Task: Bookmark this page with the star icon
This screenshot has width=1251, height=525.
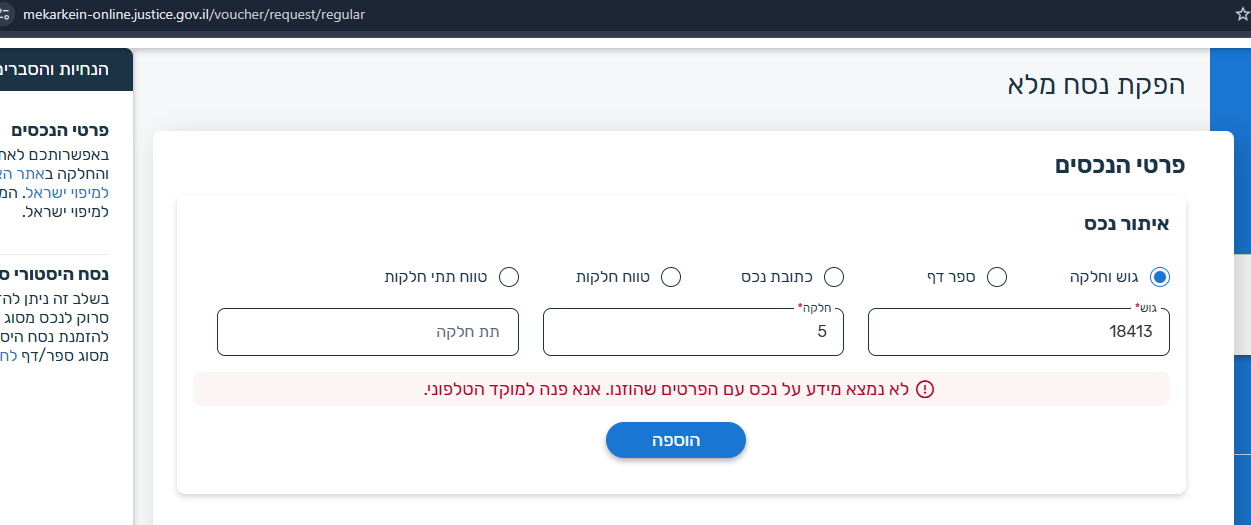Action: pos(1243,14)
